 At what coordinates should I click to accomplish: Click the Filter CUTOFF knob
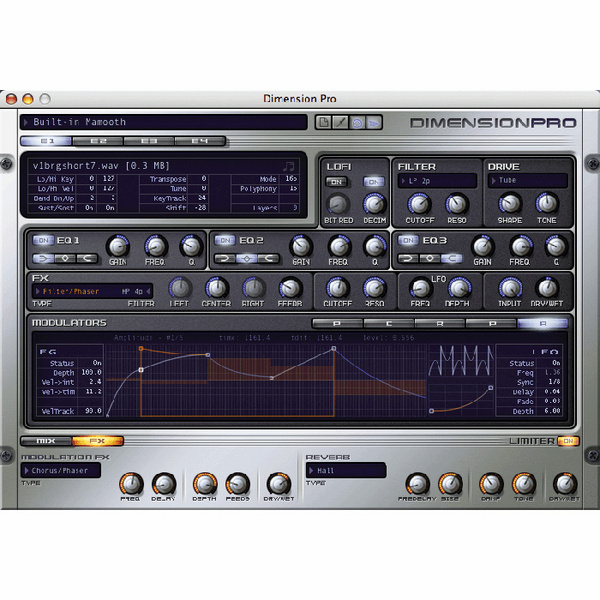[x=419, y=204]
